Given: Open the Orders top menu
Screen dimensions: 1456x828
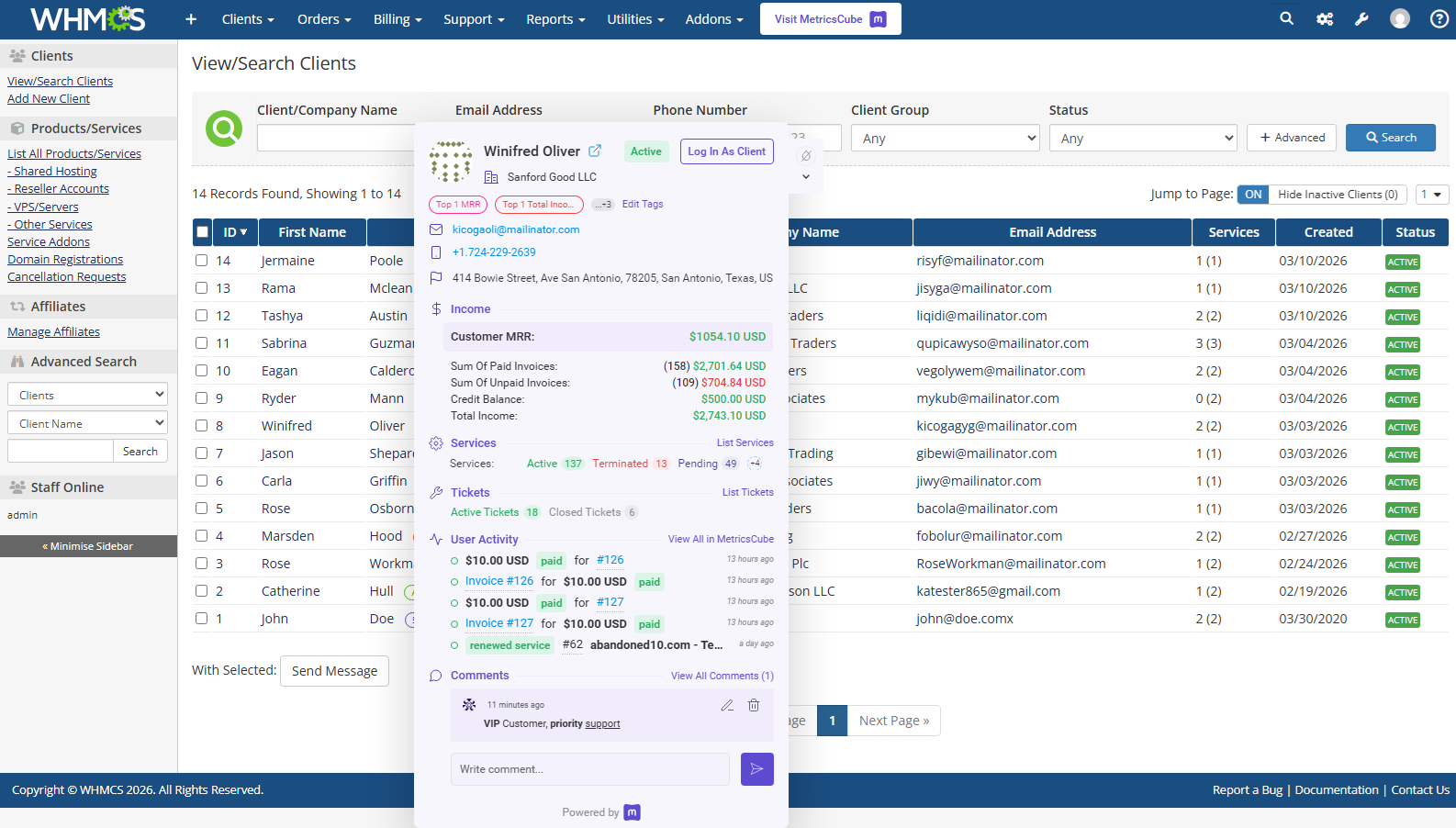Looking at the screenshot, I should tap(324, 19).
